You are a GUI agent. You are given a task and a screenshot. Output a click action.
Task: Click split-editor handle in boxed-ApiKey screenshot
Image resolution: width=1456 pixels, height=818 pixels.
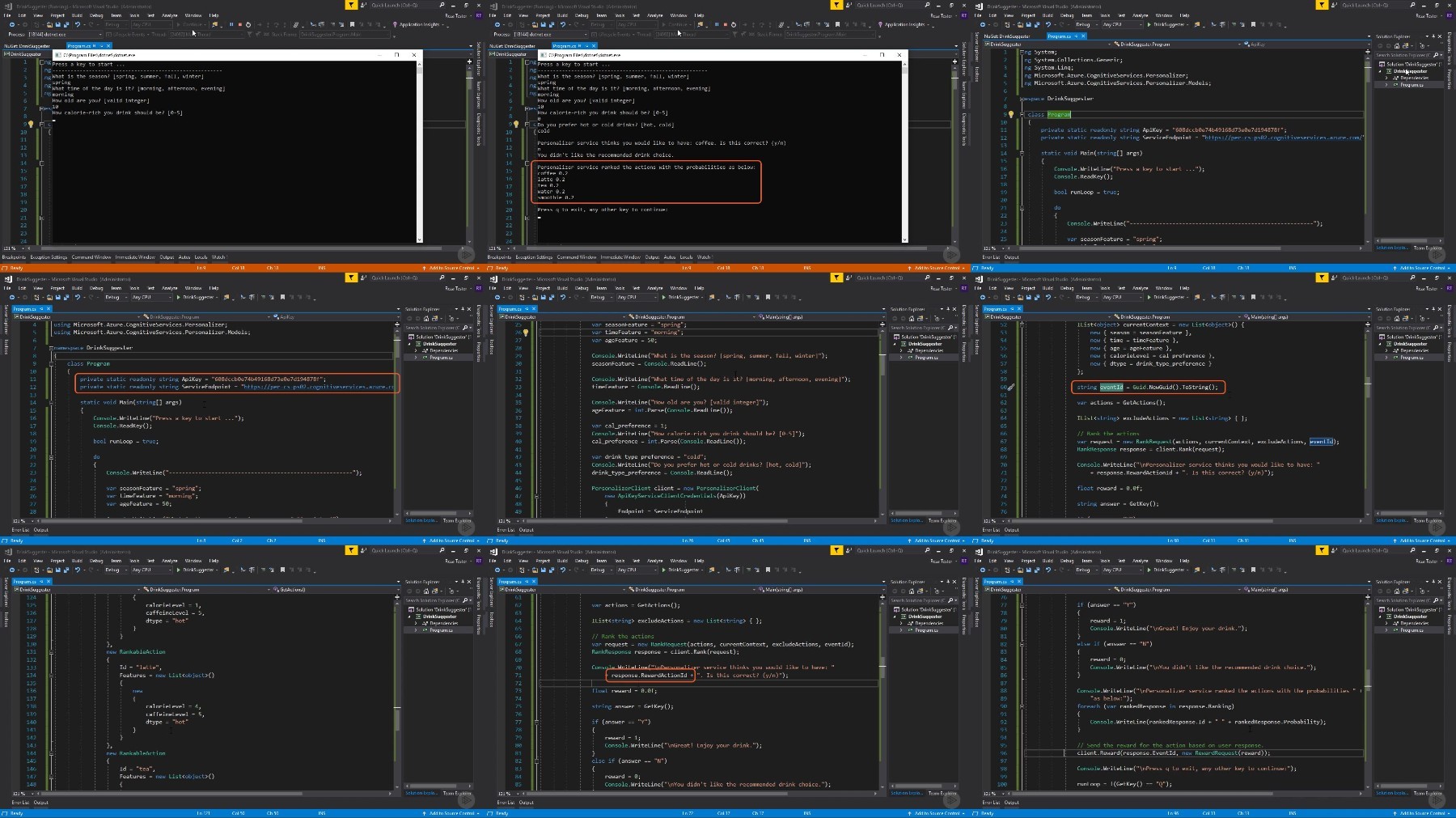[397, 324]
